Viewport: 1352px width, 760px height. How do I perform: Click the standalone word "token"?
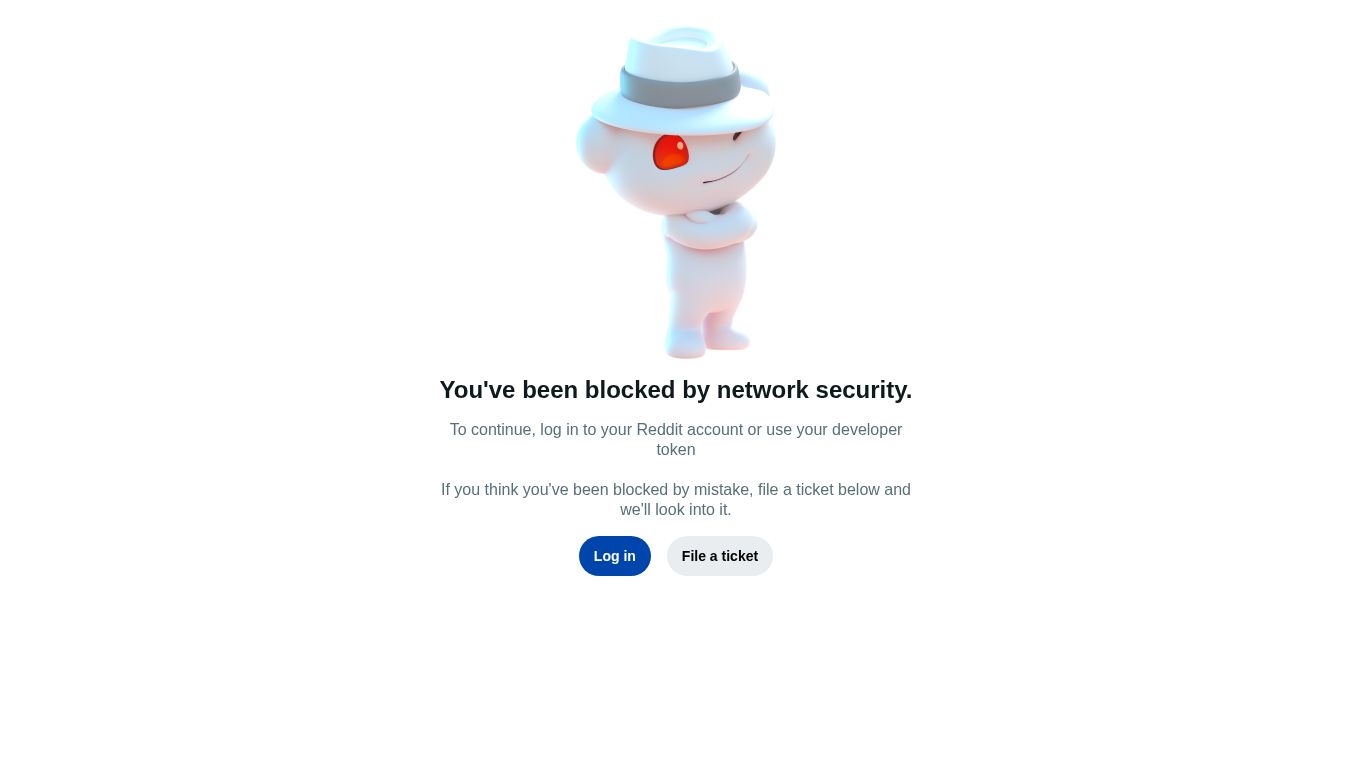tap(676, 450)
